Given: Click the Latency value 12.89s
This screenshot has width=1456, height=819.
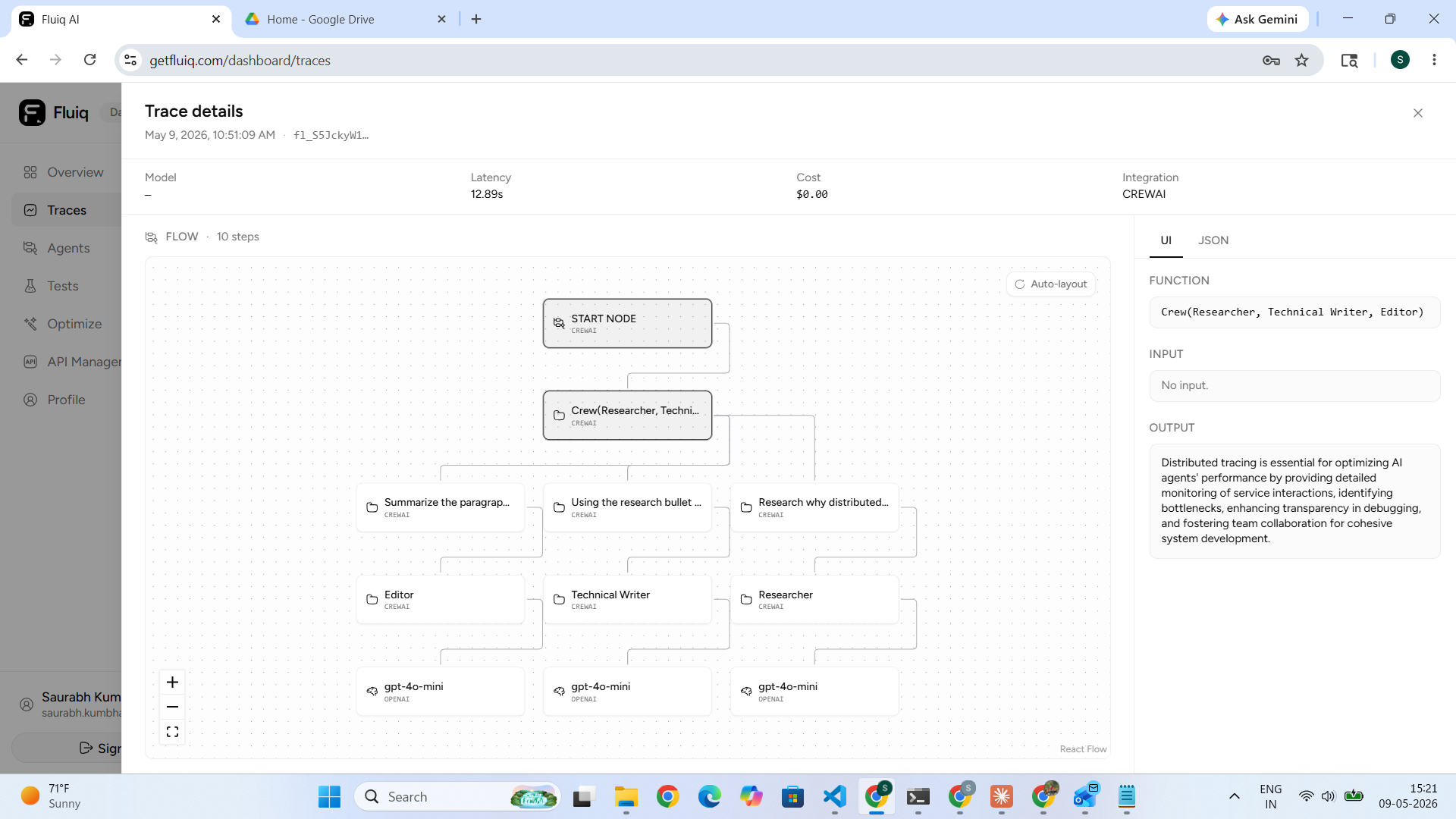Looking at the screenshot, I should pos(487,194).
